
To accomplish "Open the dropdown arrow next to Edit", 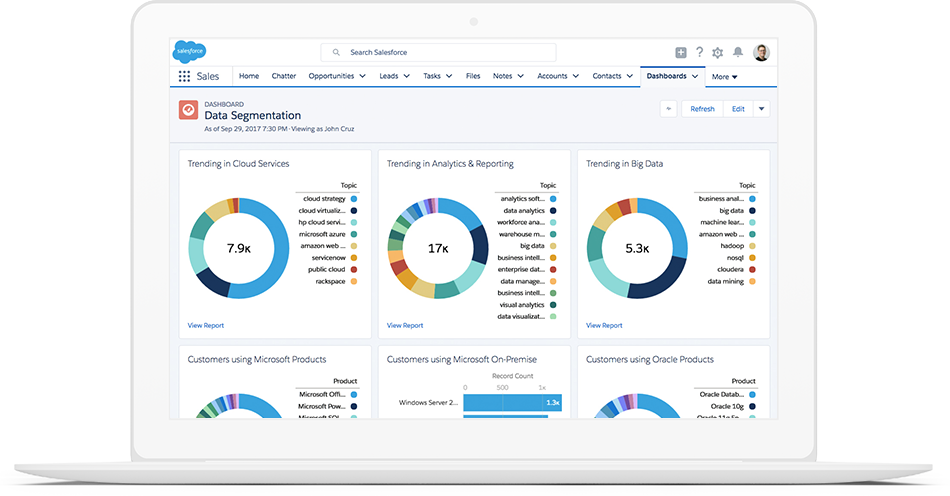I will coord(761,109).
